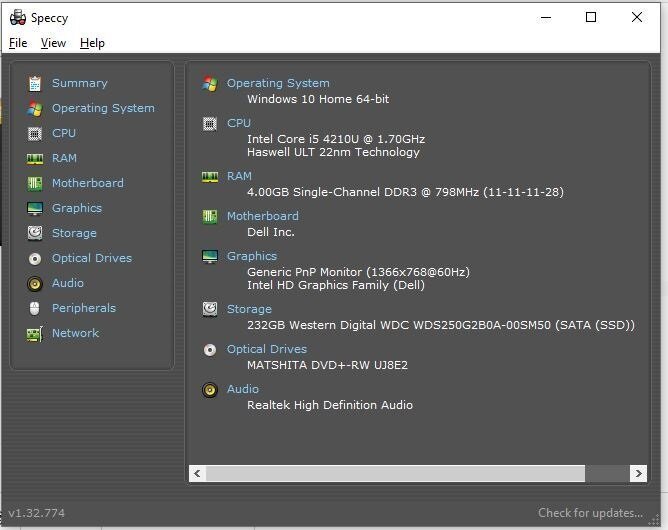Click the Peripherals mouse icon in sidebar

[35, 309]
